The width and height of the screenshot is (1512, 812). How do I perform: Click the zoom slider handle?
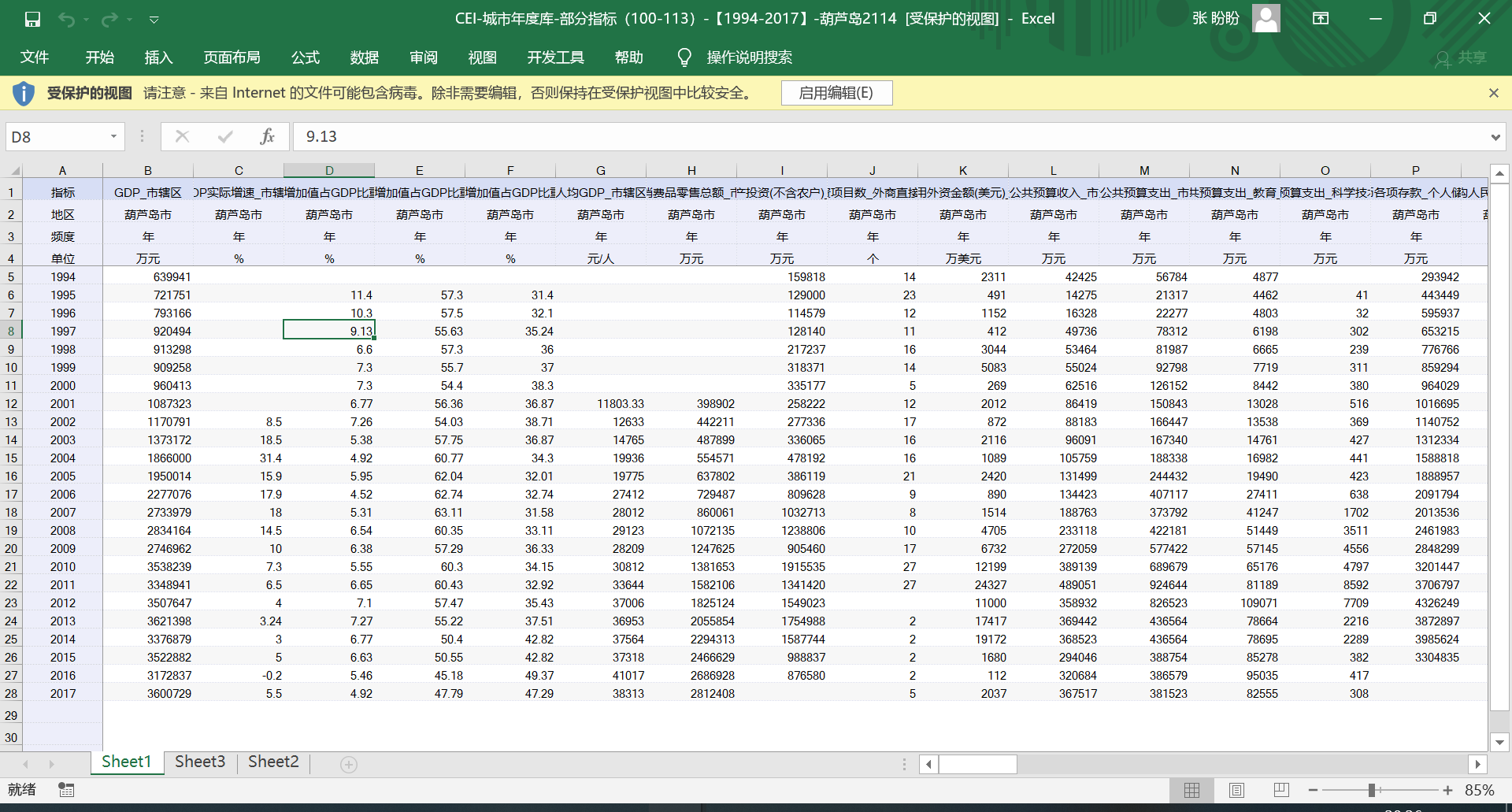point(1372,790)
